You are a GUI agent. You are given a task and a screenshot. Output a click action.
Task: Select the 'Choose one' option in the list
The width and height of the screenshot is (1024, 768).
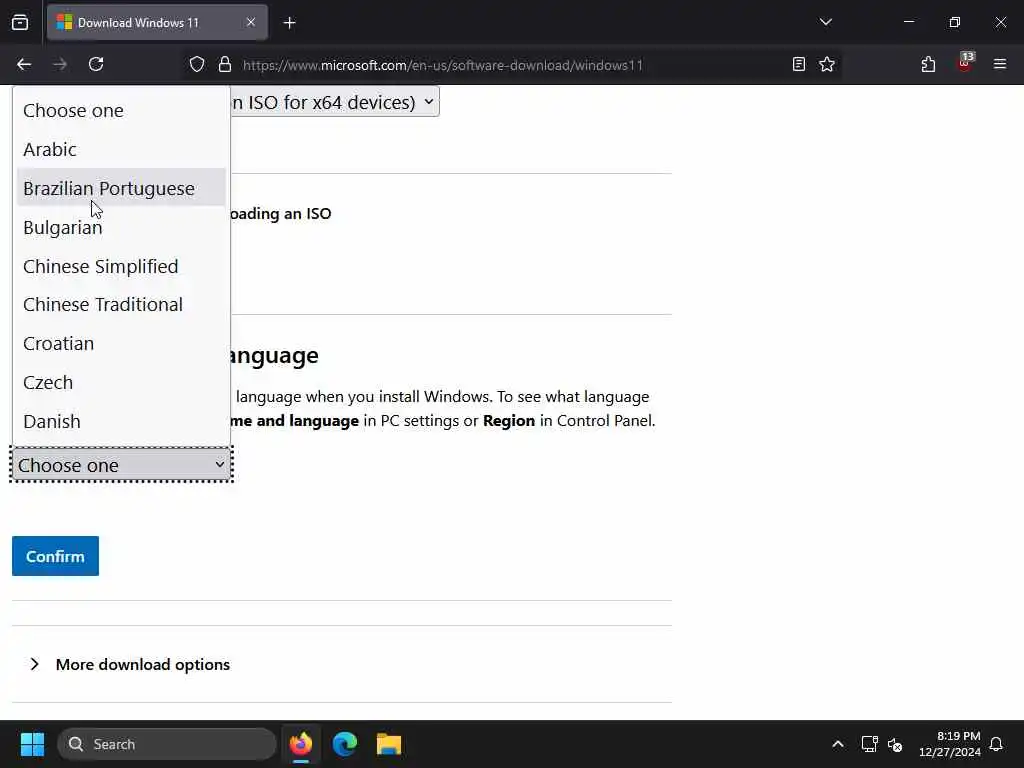point(121,110)
